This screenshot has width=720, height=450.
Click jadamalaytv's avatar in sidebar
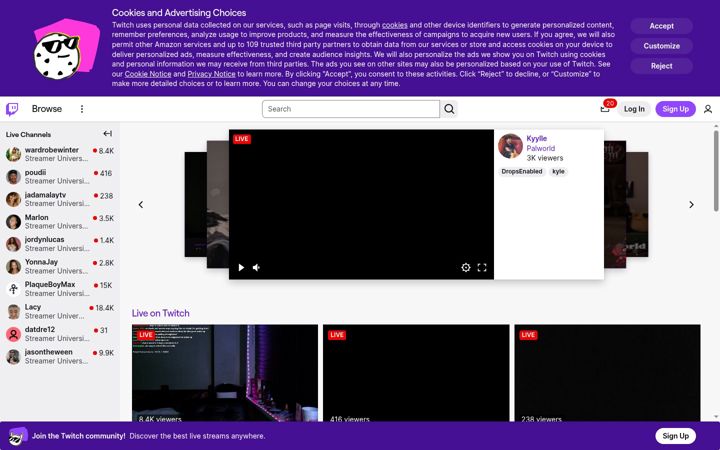(x=13, y=199)
